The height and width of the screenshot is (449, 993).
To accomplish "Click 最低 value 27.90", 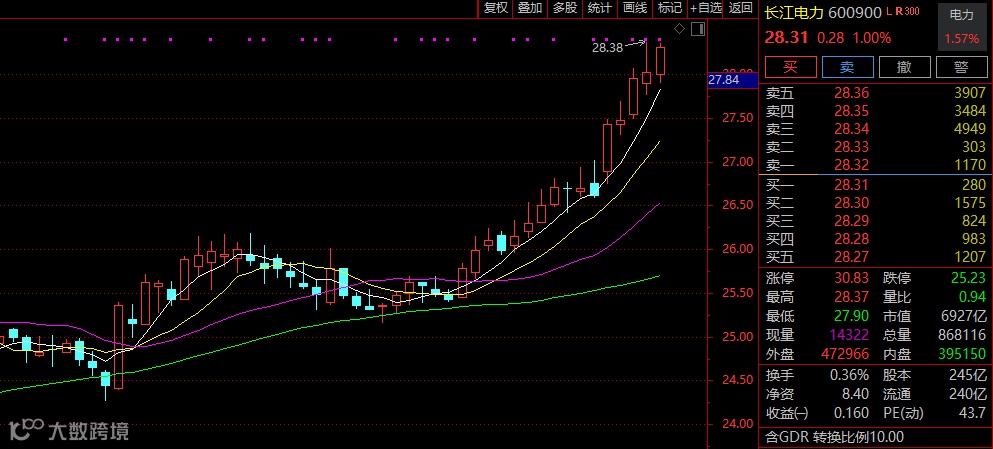I will [x=851, y=315].
